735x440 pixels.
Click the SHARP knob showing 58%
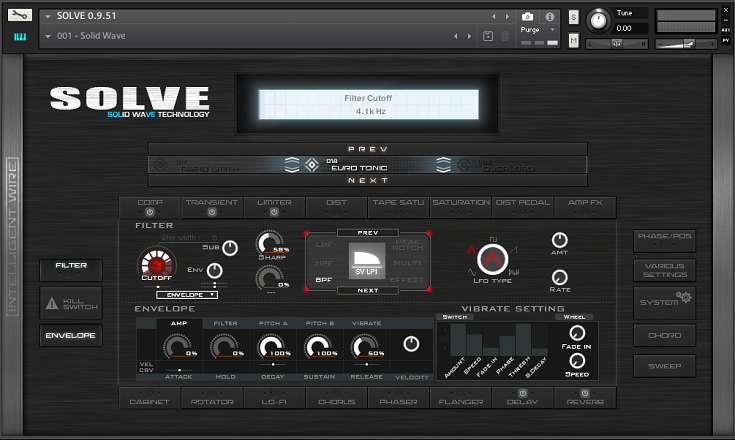tap(269, 243)
